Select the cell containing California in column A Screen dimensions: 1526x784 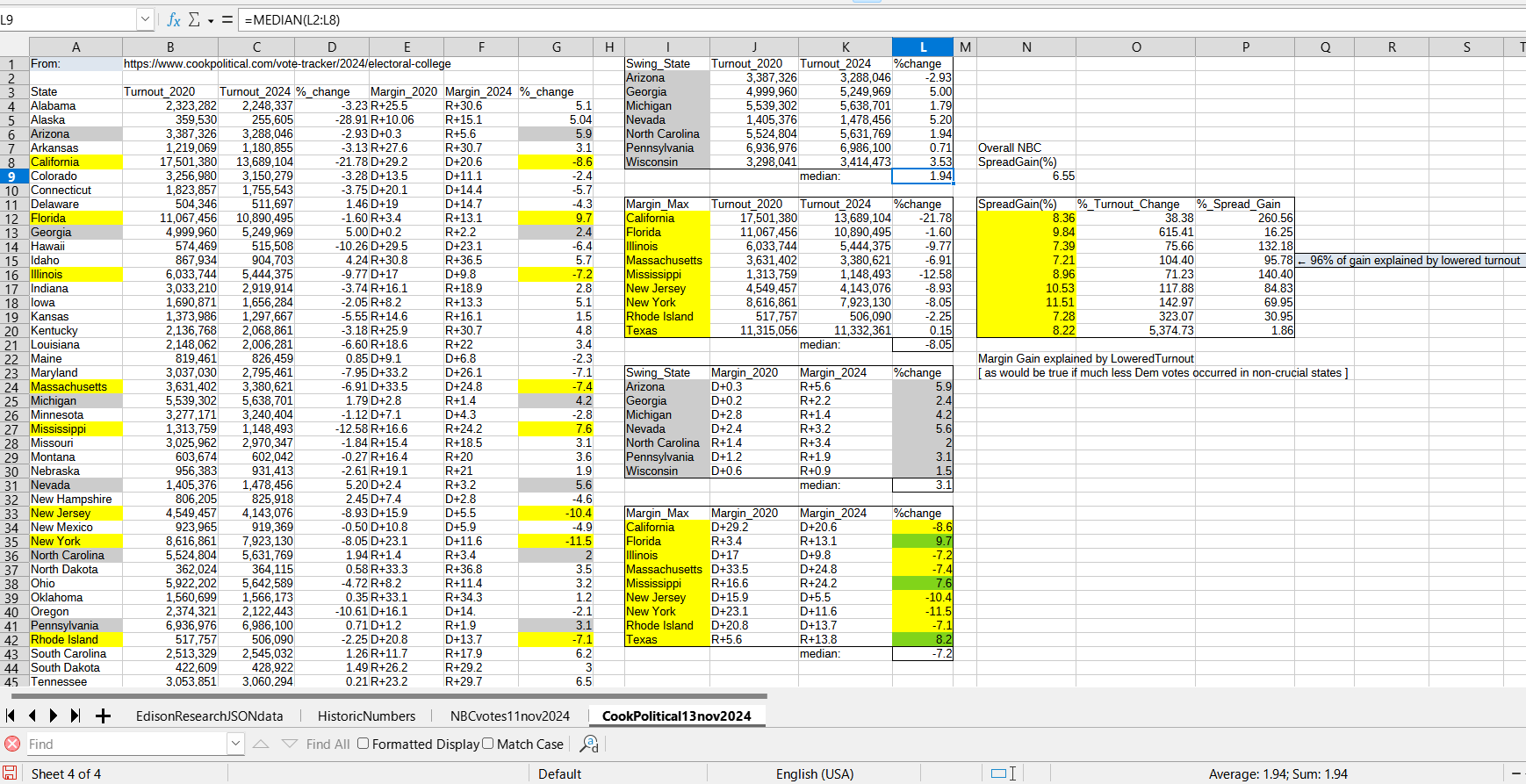click(76, 162)
